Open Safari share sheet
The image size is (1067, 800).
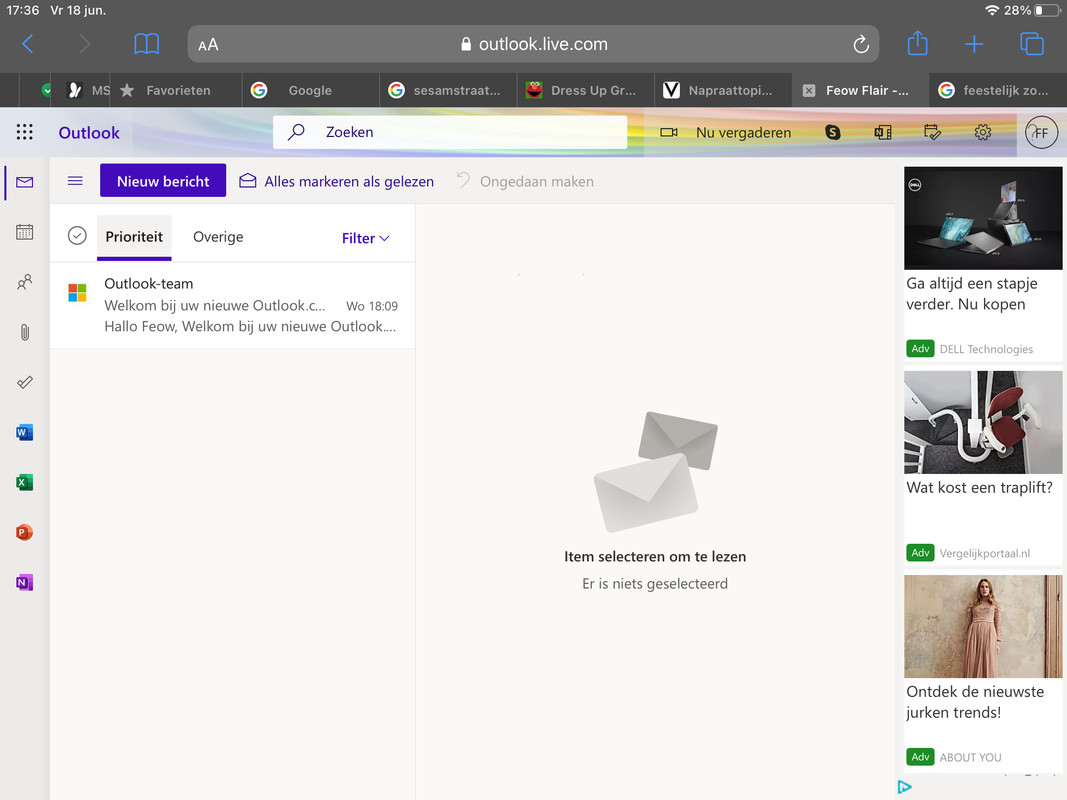tap(917, 44)
